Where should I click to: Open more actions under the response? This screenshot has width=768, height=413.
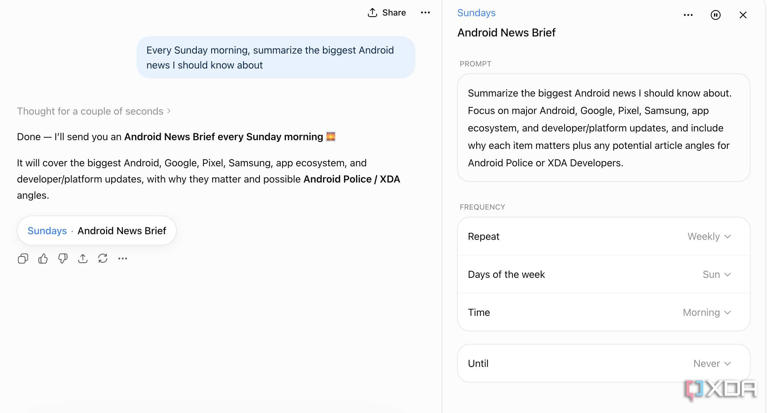tap(122, 259)
